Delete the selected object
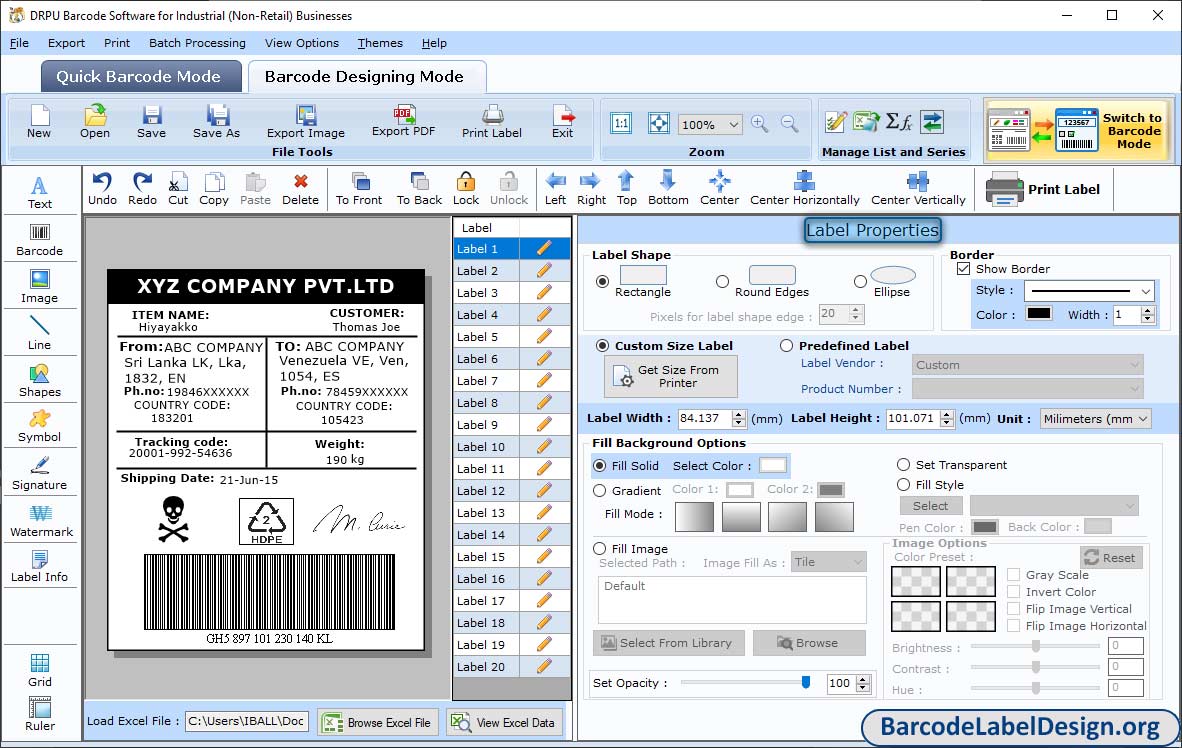Viewport: 1182px width, 748px height. pos(300,189)
